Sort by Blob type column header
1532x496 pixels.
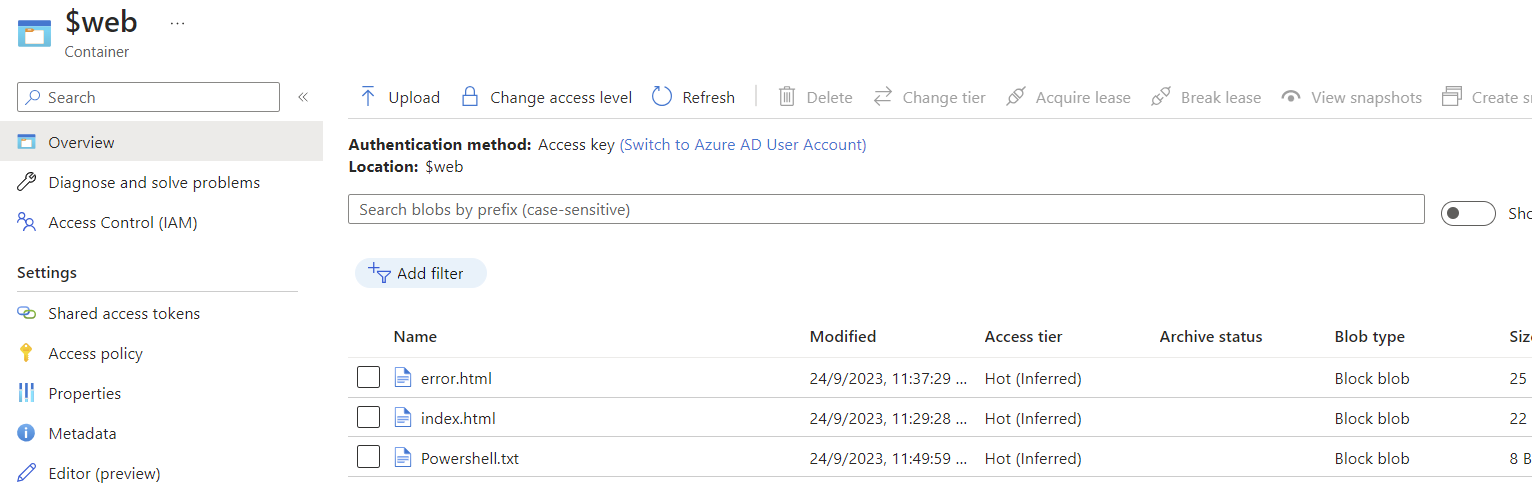(x=1370, y=336)
